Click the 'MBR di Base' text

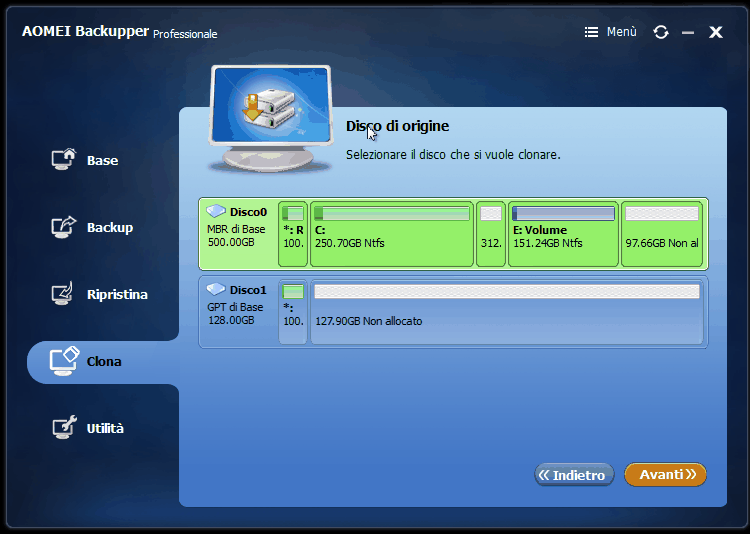click(236, 229)
